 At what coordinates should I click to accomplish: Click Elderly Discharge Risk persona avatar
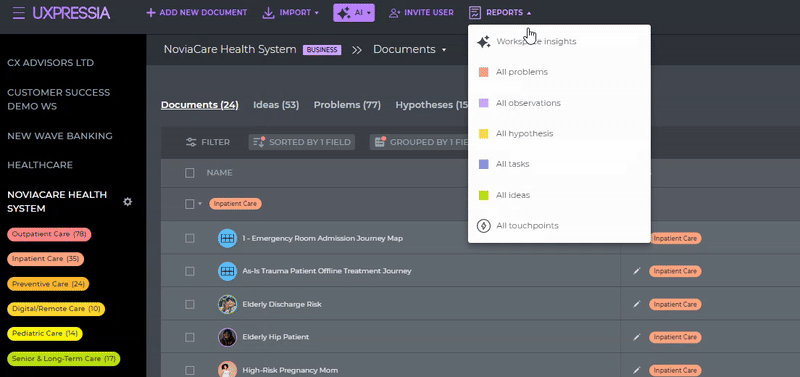tap(228, 305)
